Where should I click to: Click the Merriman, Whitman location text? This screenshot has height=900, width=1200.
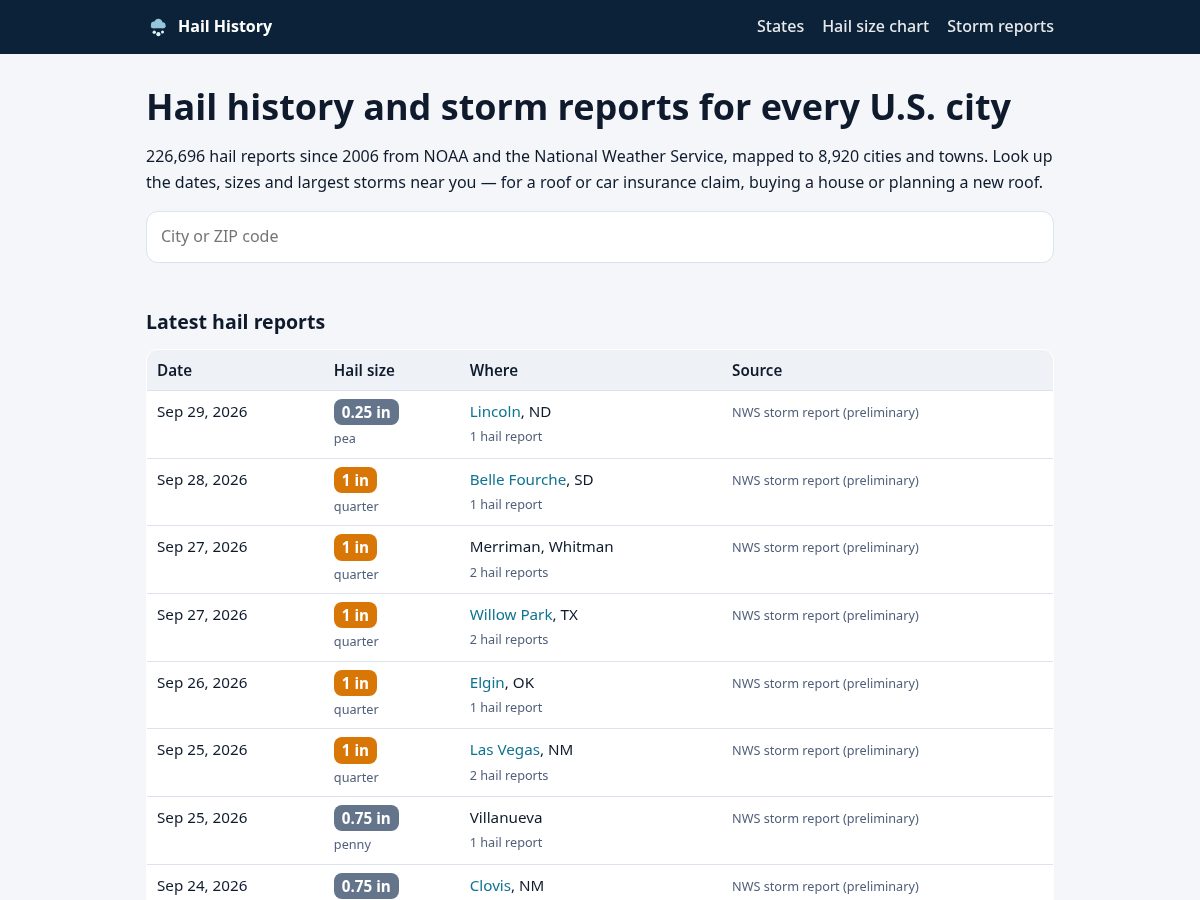pos(542,547)
